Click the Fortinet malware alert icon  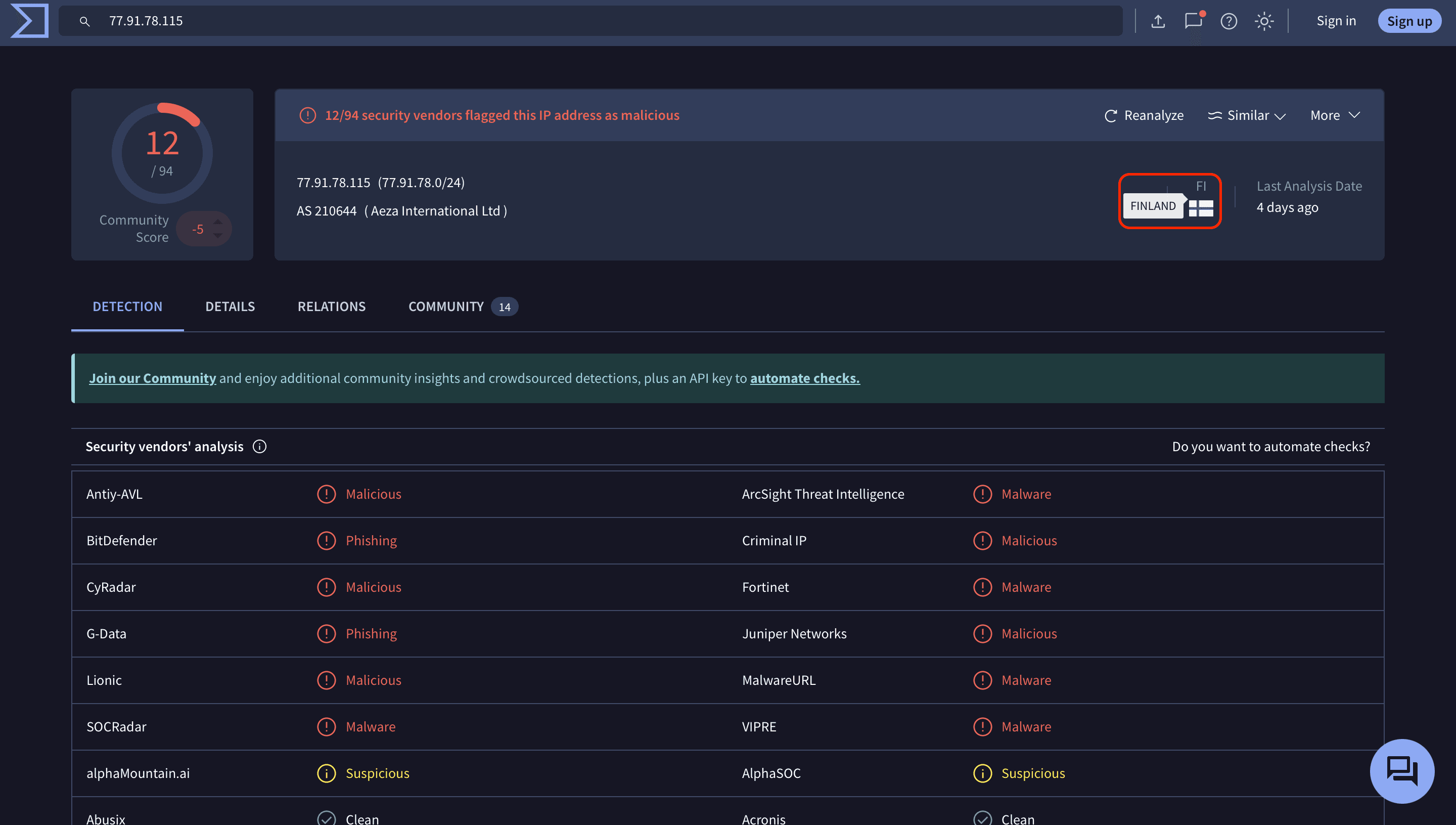[982, 587]
